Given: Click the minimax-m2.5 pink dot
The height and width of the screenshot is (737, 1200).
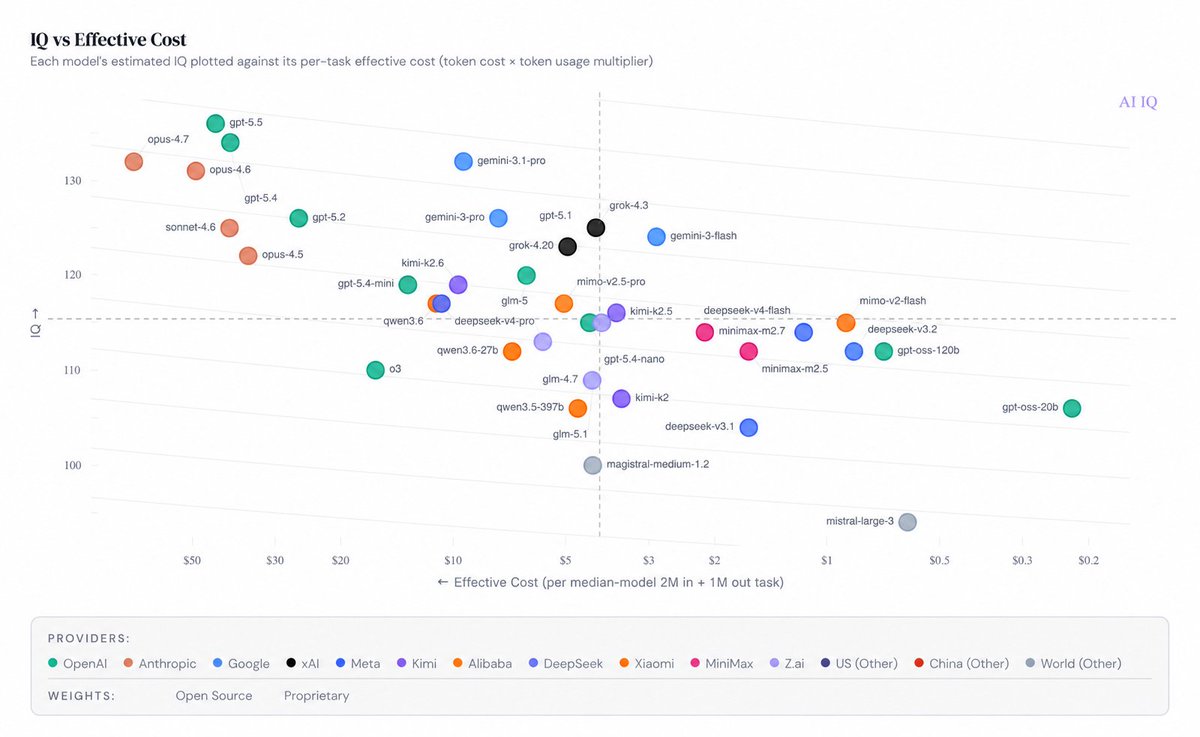Looking at the screenshot, I should [x=748, y=351].
